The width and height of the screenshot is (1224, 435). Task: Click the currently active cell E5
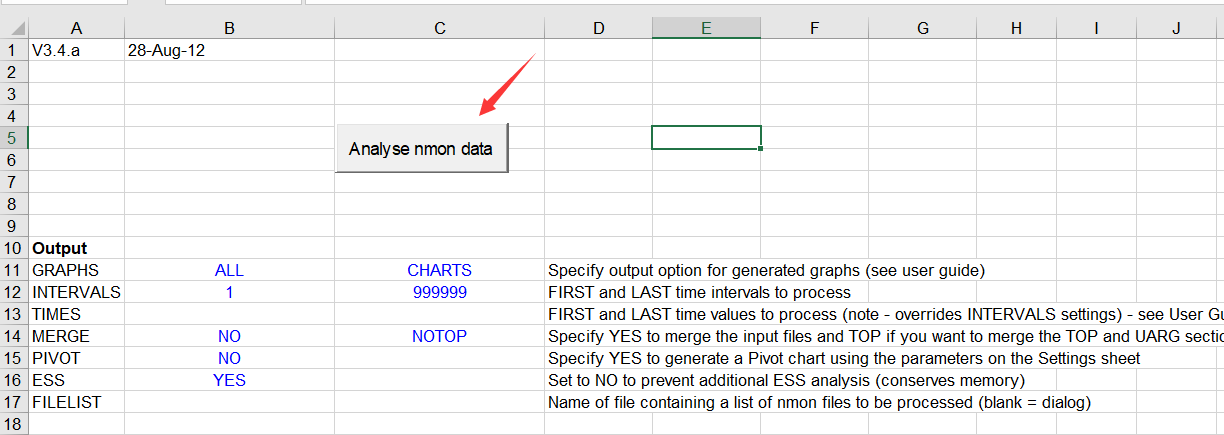pyautogui.click(x=706, y=137)
